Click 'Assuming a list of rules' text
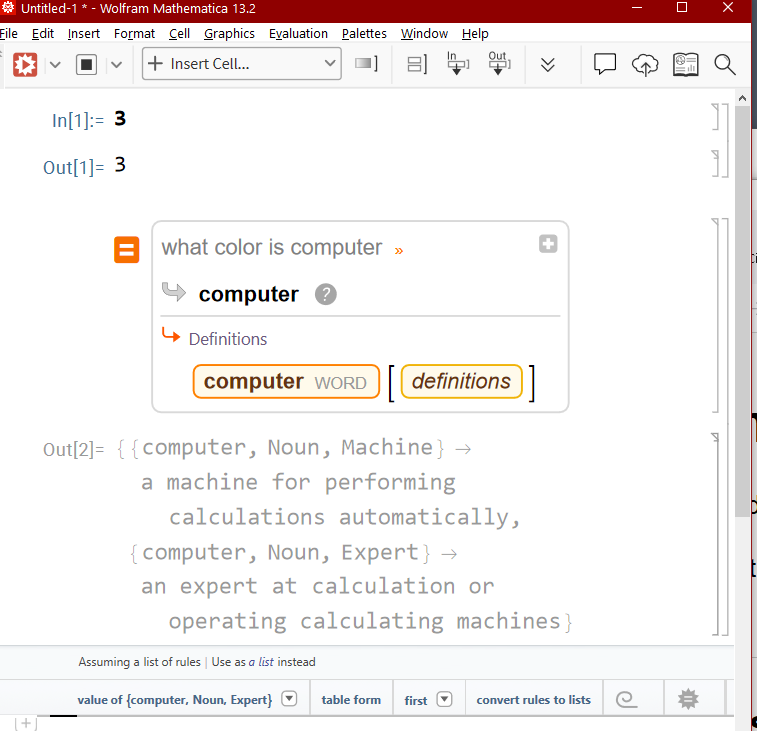Screen dimensions: 757x731 point(140,662)
